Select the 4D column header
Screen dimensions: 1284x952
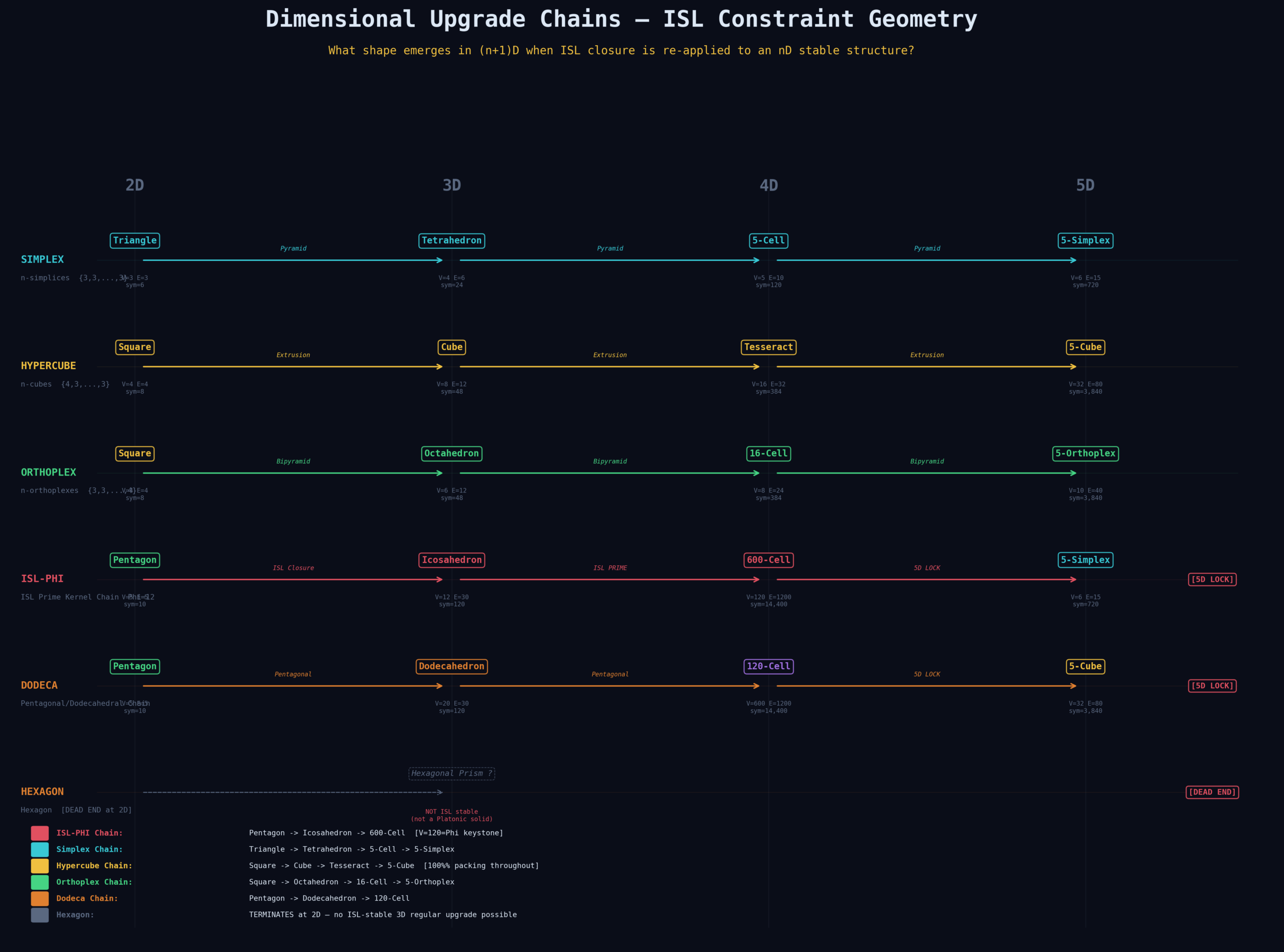[769, 186]
